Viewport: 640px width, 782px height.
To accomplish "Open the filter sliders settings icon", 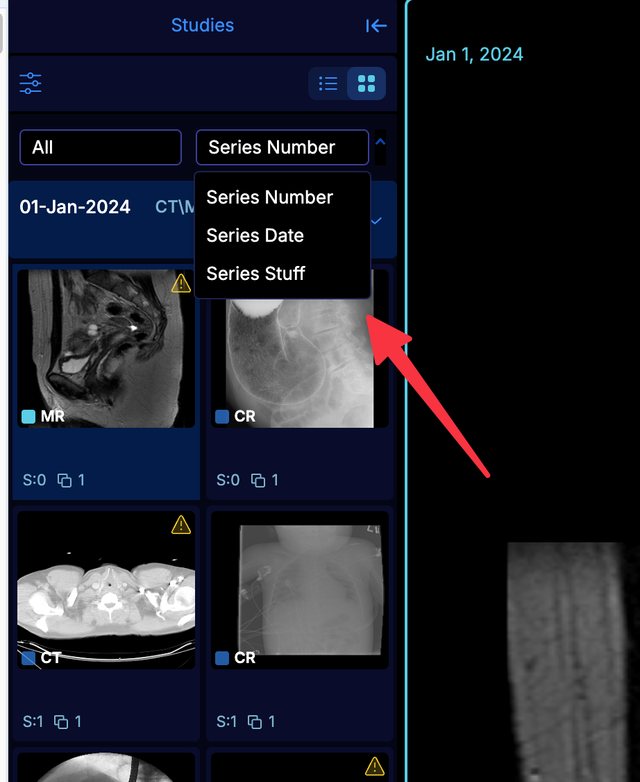I will click(x=30, y=83).
